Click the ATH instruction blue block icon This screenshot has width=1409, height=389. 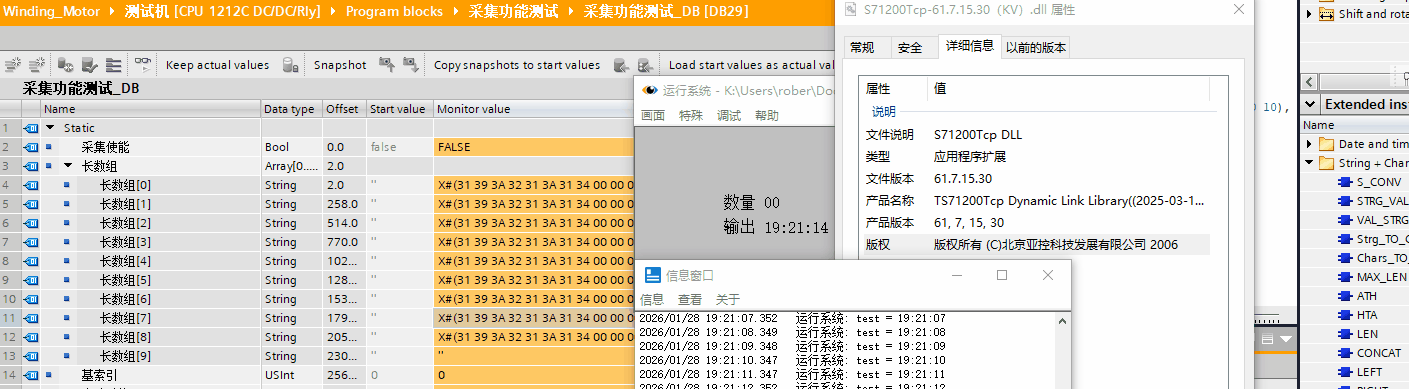(x=1344, y=296)
